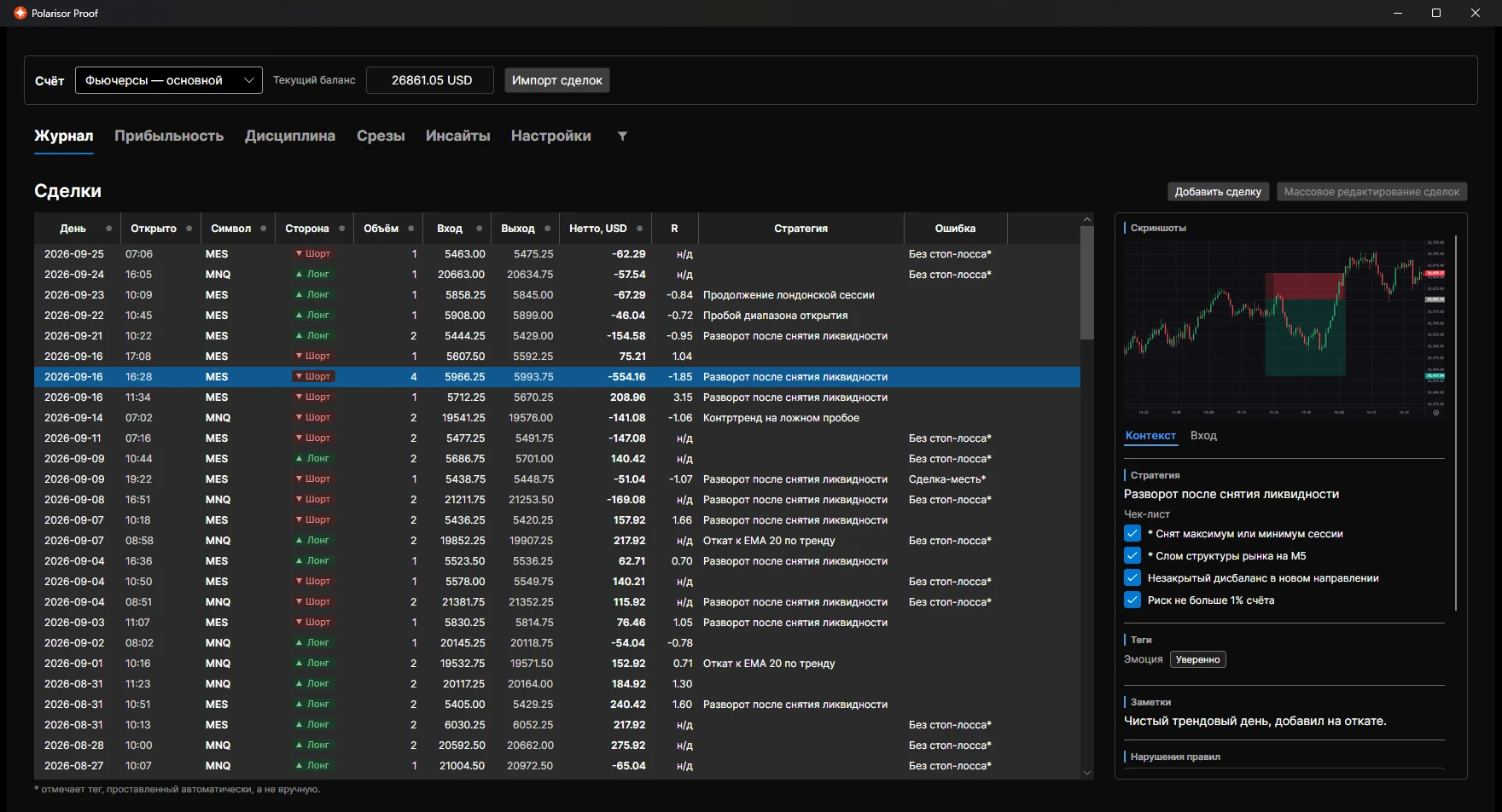Select the 2026-09-25 07:06 MES trade row
Screen dimensions: 1502x812
point(557,254)
